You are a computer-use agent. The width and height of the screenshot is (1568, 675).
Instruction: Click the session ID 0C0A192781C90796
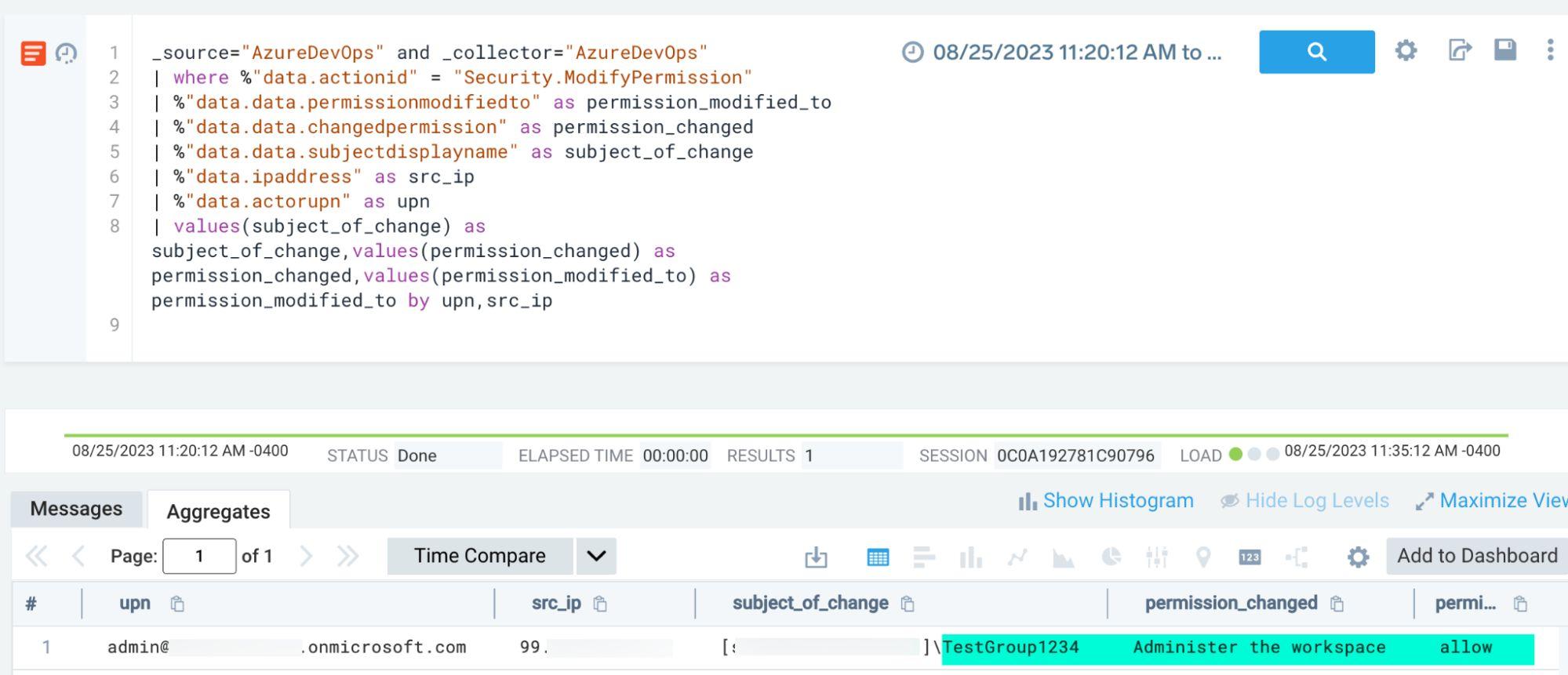click(1075, 455)
